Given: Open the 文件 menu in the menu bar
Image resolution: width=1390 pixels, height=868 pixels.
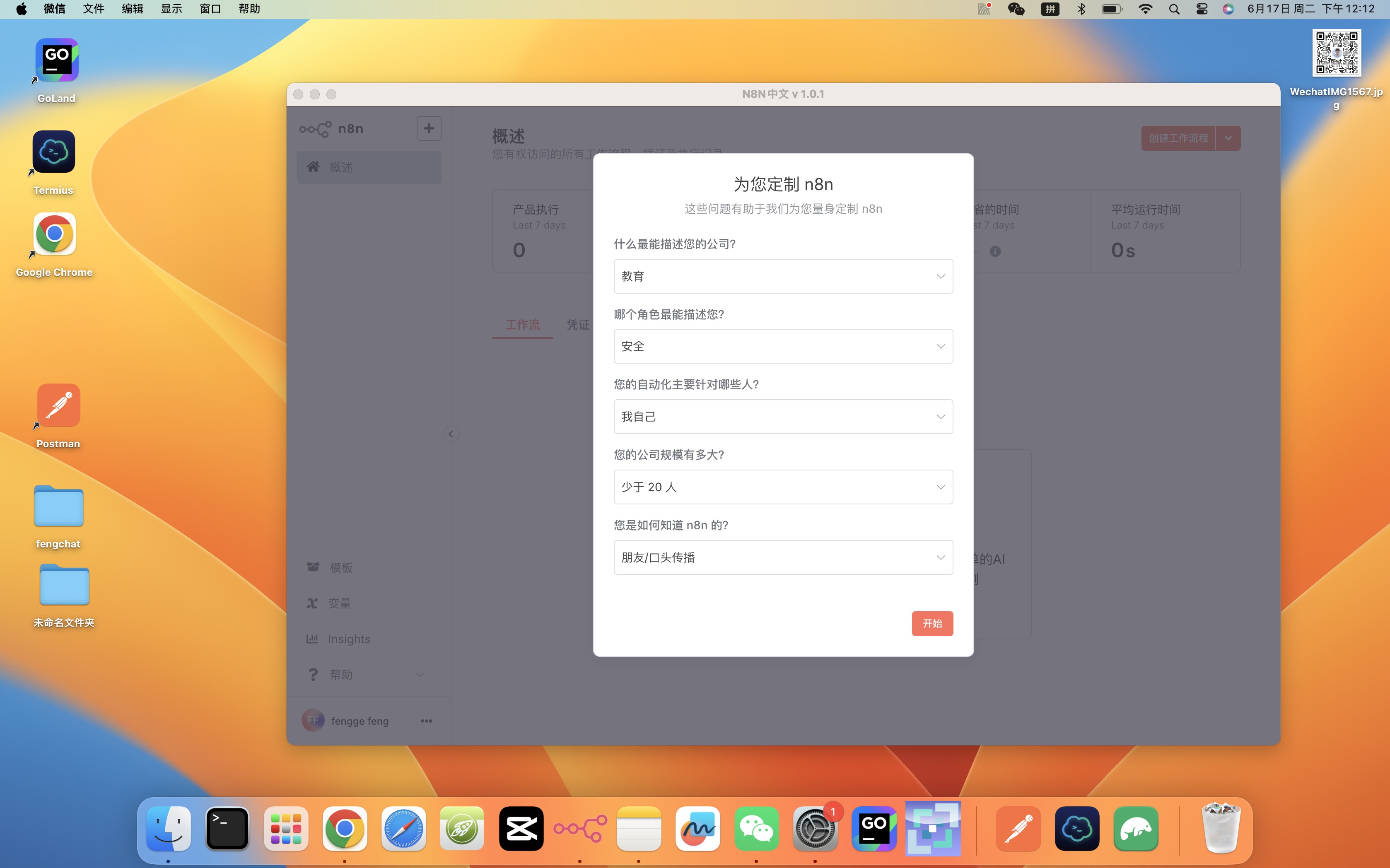Looking at the screenshot, I should pos(94,9).
